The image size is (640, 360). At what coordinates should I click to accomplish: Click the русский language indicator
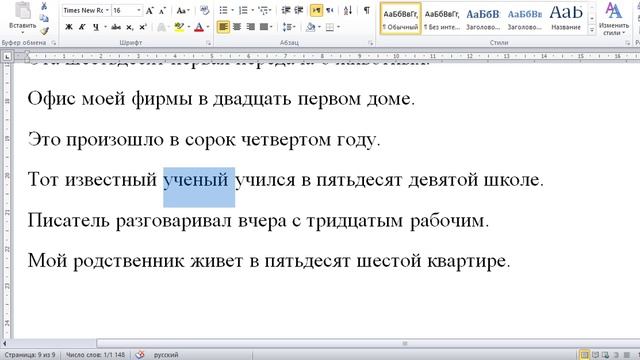(166, 355)
